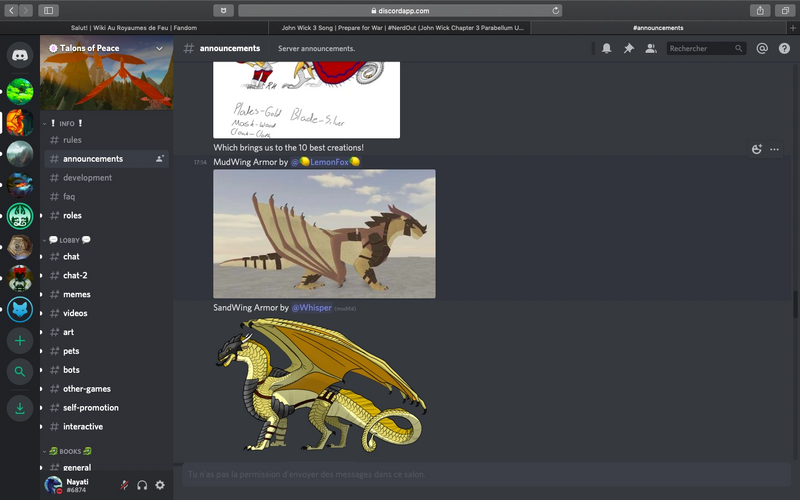
Task: Toggle microphone mute
Action: click(124, 485)
